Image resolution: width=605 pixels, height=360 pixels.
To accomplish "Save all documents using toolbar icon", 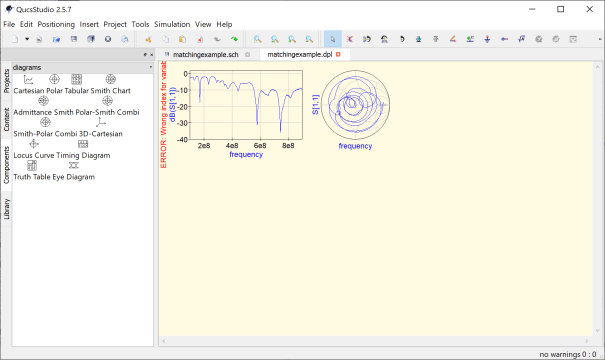I will 91,39.
